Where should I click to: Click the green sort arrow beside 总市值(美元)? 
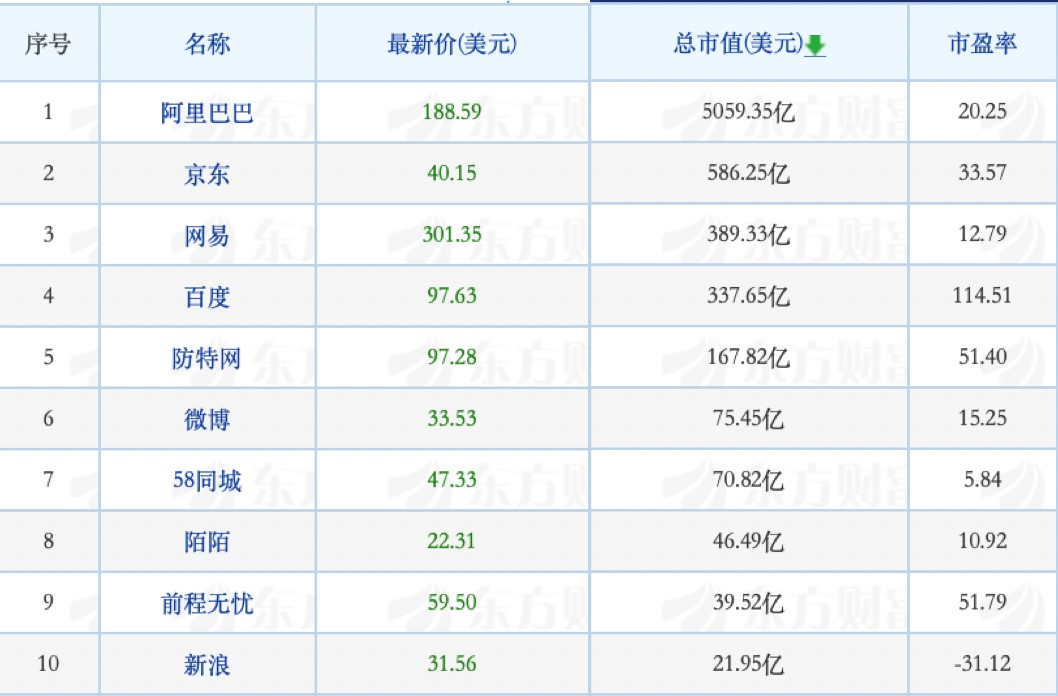pyautogui.click(x=815, y=45)
